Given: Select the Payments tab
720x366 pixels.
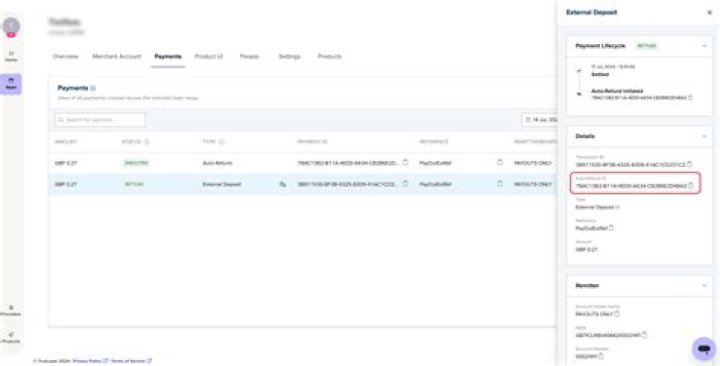Looking at the screenshot, I should click(168, 56).
